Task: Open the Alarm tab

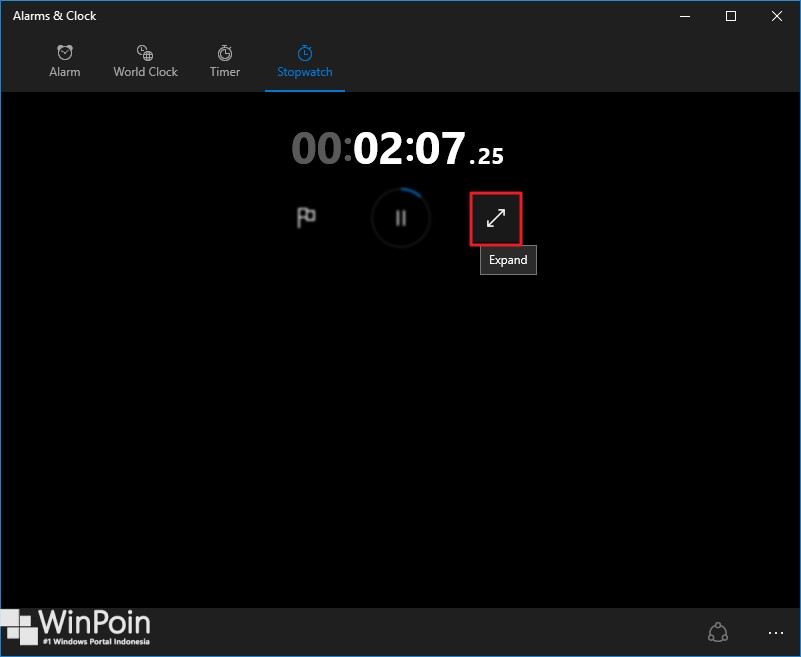Action: (64, 62)
